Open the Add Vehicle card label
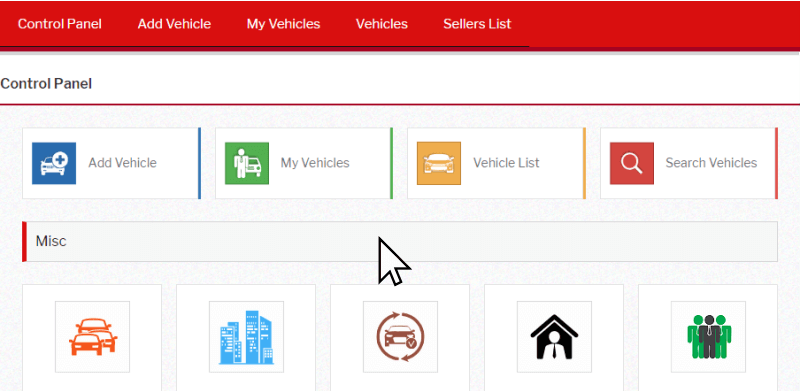The width and height of the screenshot is (800, 391). coord(122,163)
